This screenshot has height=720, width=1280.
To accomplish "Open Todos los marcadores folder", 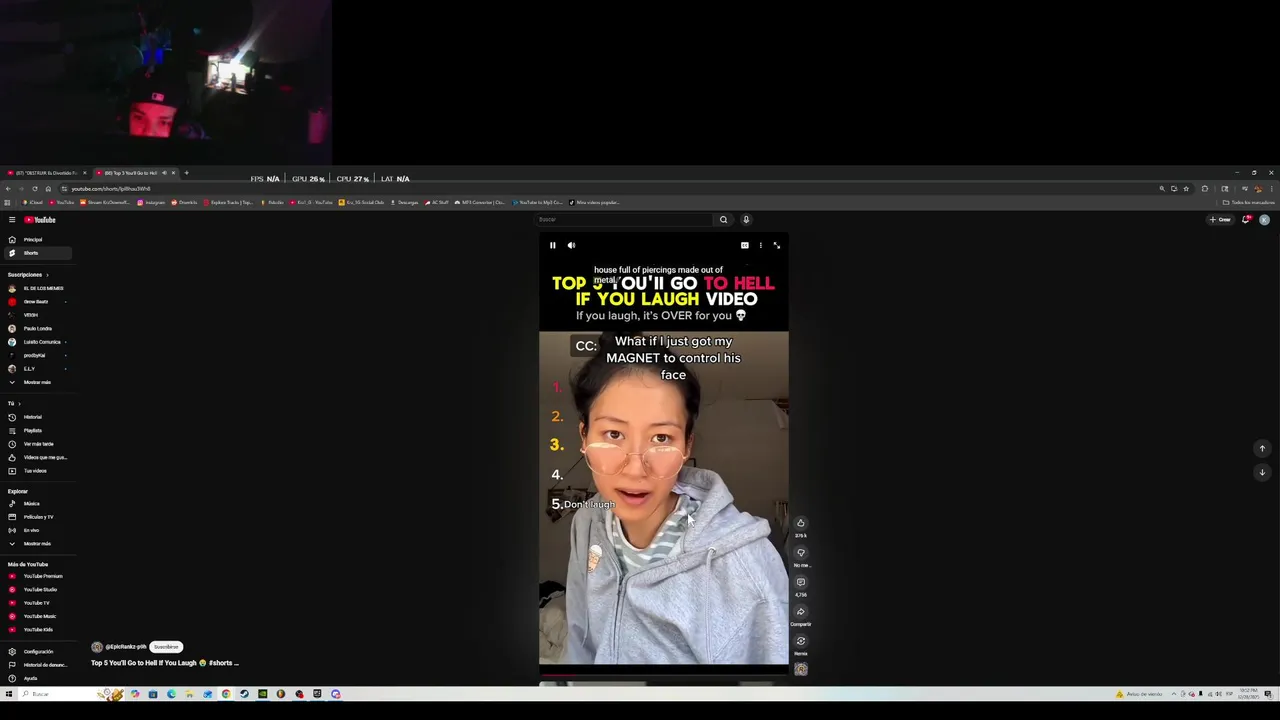I will click(x=1248, y=202).
